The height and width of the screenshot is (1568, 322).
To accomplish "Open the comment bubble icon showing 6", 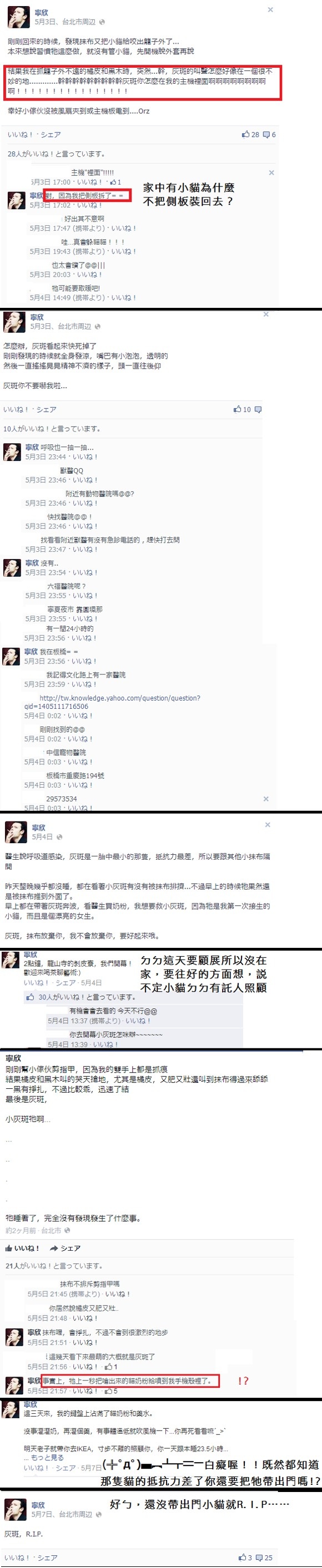I will pos(266,135).
